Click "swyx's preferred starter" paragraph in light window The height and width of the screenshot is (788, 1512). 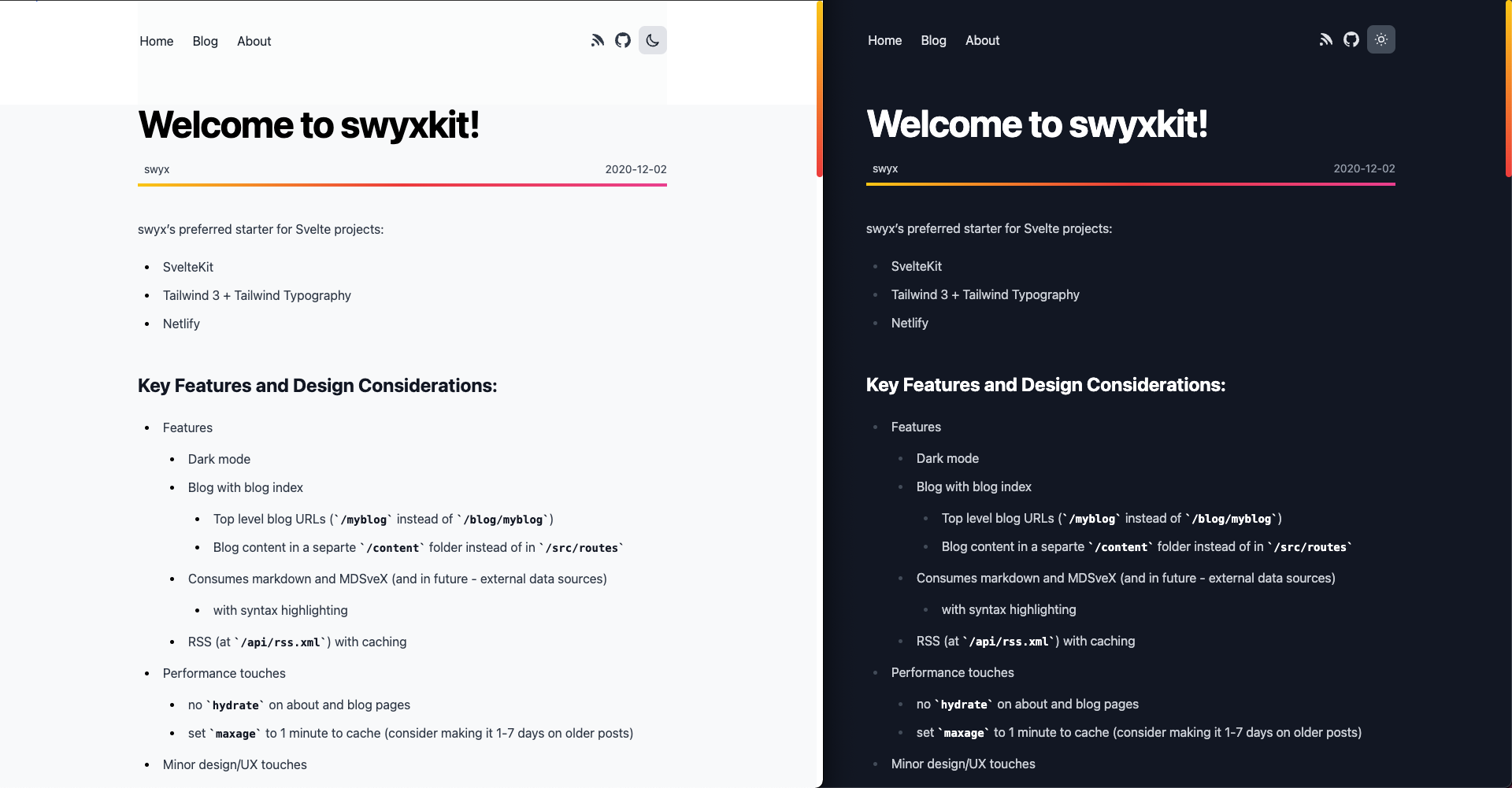(261, 229)
